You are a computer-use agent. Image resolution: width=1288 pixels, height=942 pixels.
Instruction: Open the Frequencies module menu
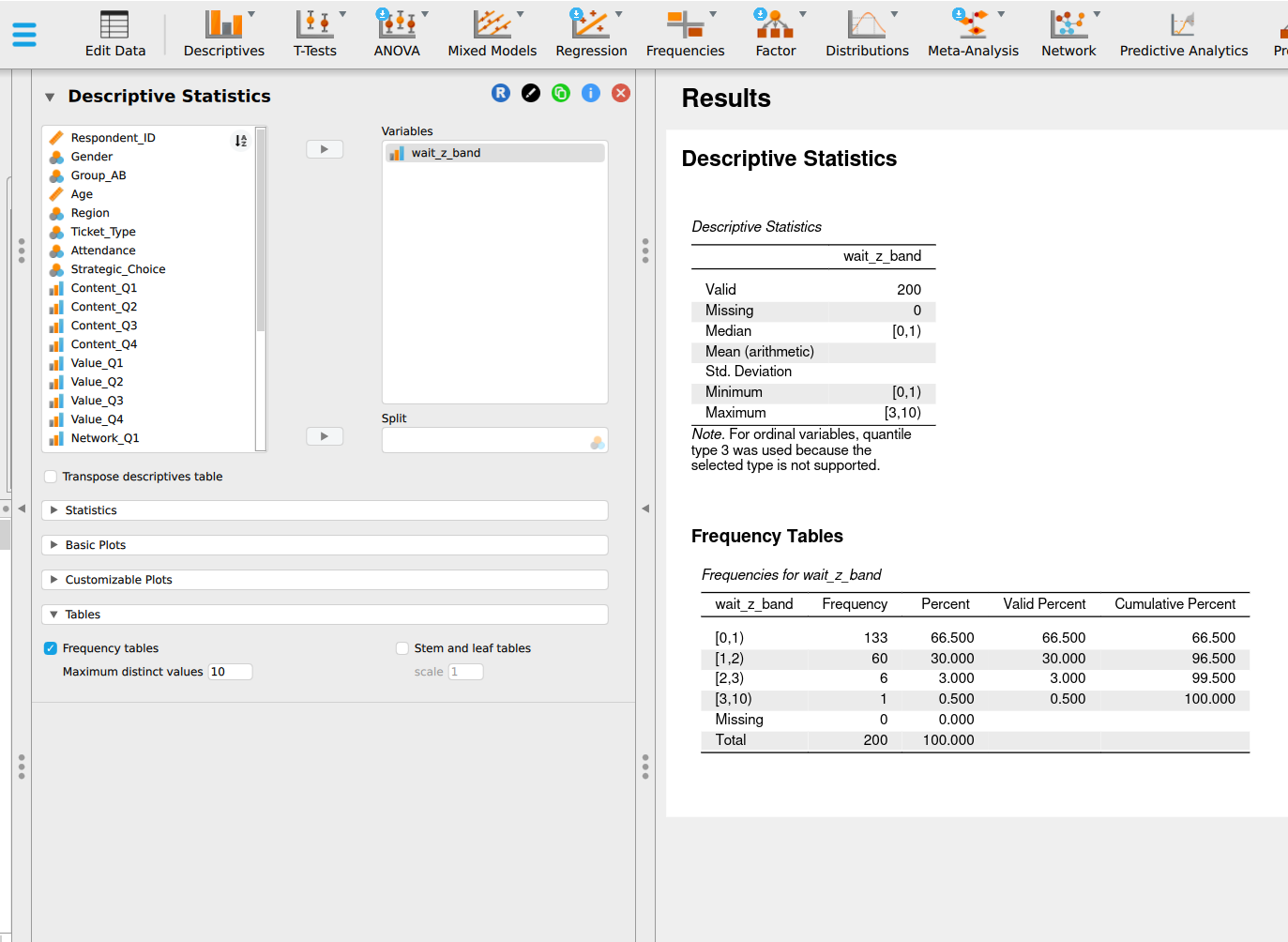pyautogui.click(x=686, y=34)
